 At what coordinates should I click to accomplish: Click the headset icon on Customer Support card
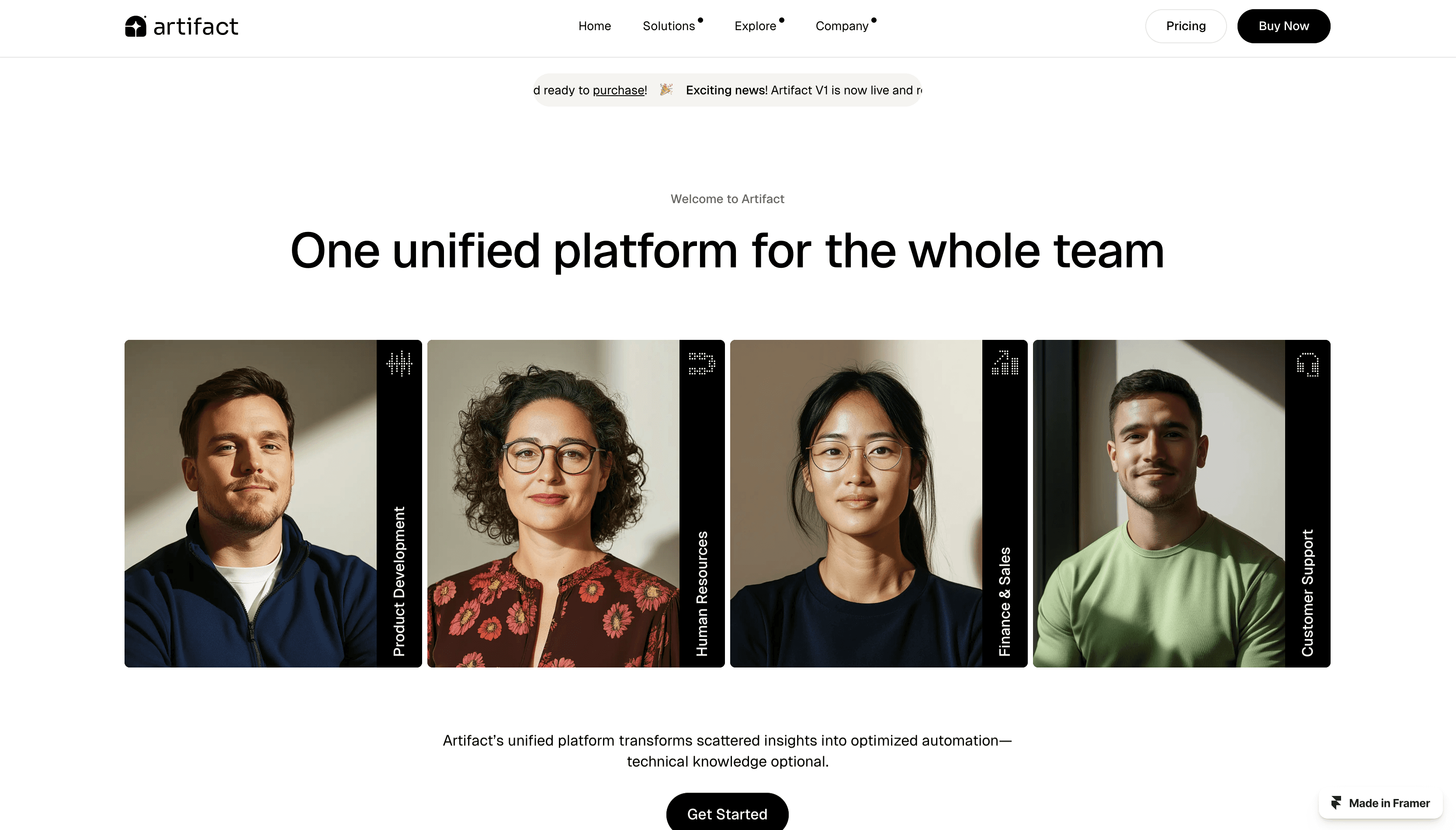(x=1308, y=364)
